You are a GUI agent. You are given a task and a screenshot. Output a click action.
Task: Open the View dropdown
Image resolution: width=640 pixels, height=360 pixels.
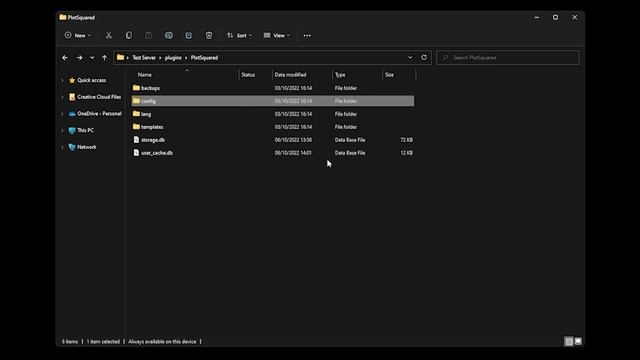click(x=277, y=36)
